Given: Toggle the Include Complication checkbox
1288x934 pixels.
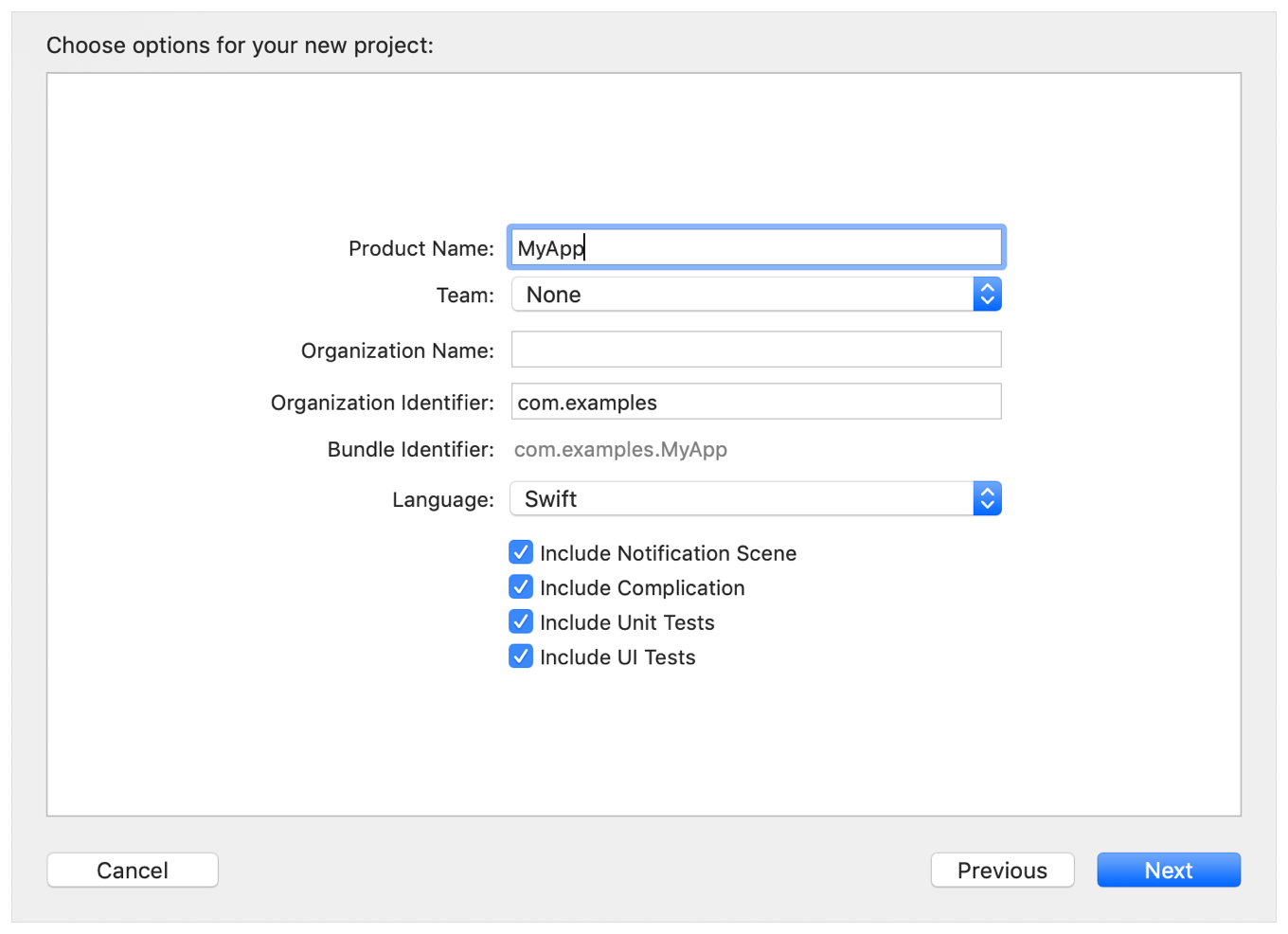Looking at the screenshot, I should pos(521,587).
